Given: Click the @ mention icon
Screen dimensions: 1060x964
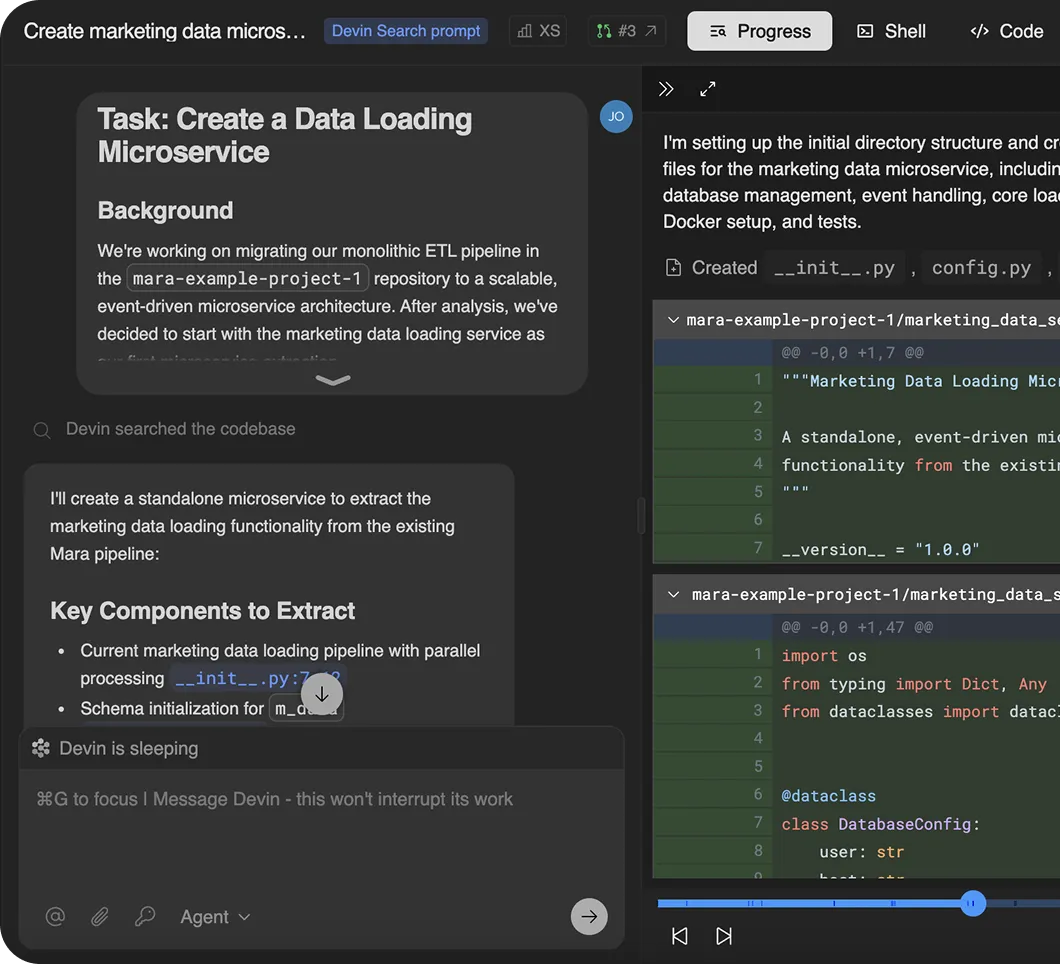Looking at the screenshot, I should click(55, 917).
